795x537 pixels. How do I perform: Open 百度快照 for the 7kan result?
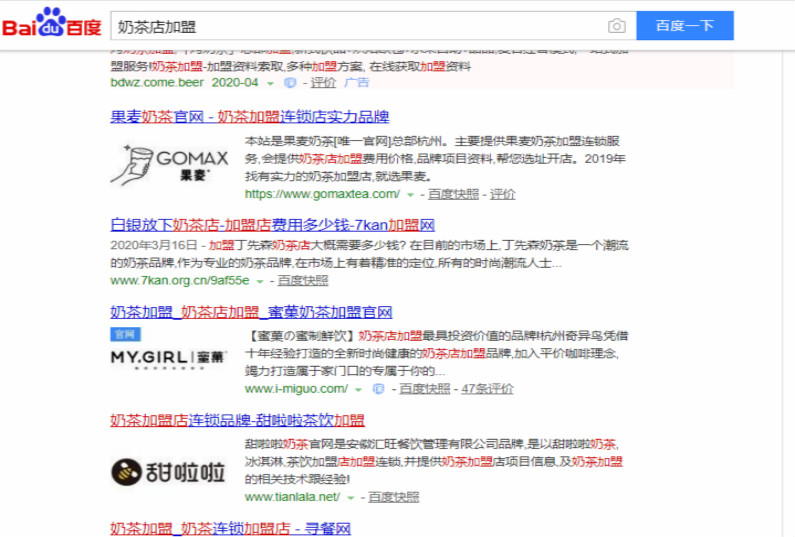coord(303,281)
